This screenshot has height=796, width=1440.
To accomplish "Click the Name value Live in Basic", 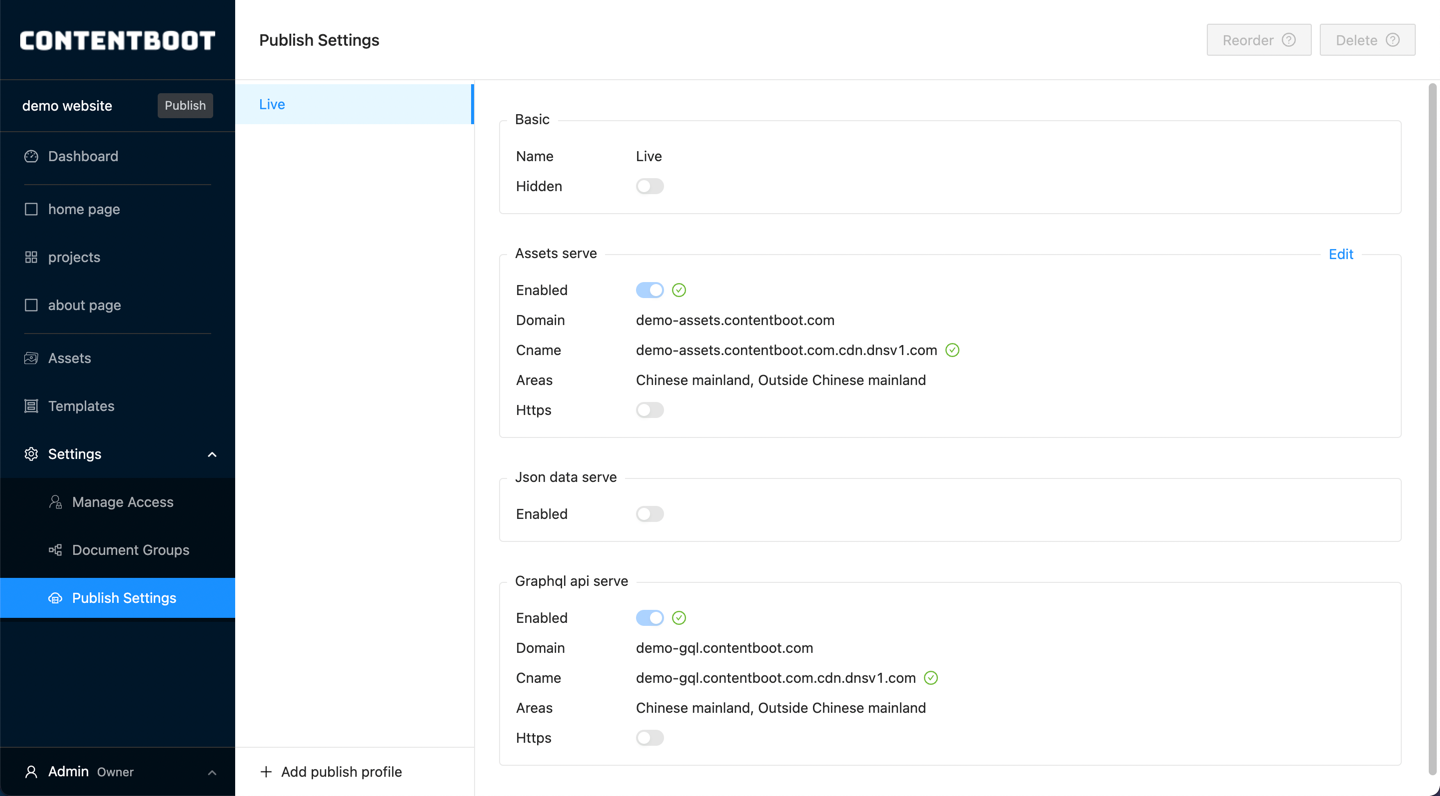I will pos(649,156).
